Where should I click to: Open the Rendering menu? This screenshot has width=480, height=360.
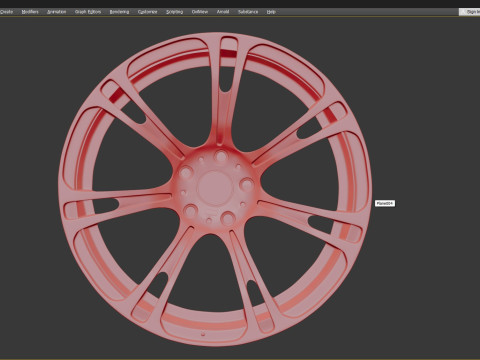pyautogui.click(x=119, y=12)
